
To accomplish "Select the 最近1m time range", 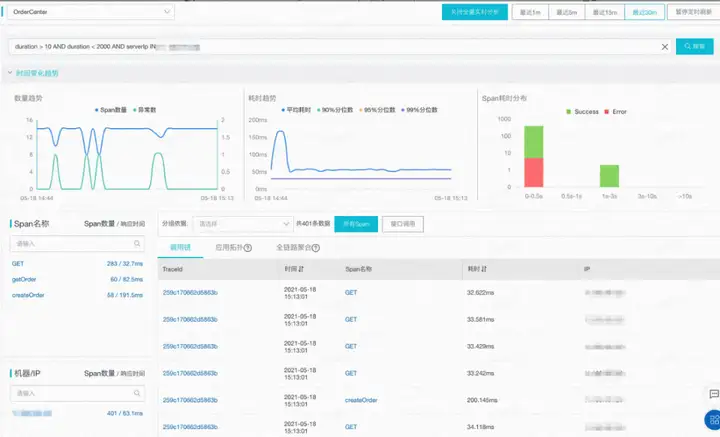I will [530, 12].
